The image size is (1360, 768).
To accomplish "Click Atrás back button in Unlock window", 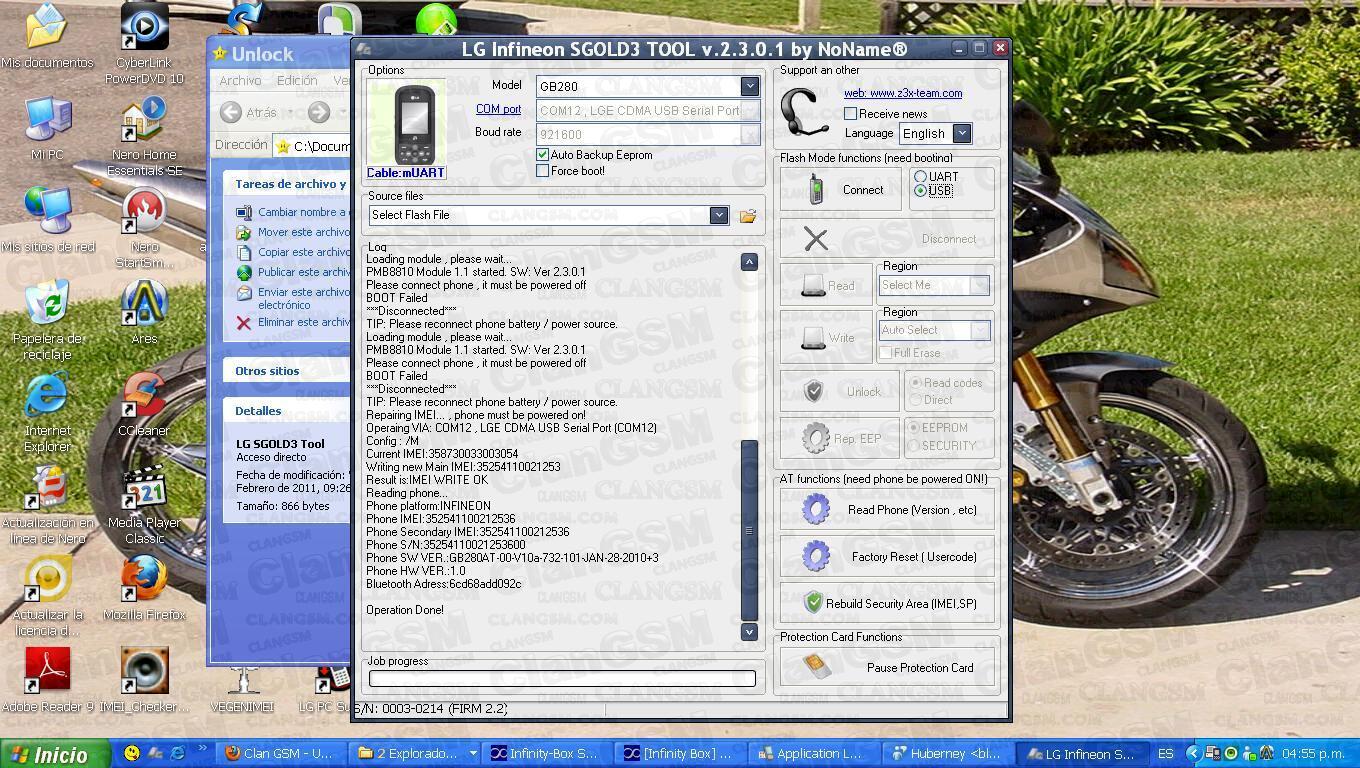I will click(250, 113).
